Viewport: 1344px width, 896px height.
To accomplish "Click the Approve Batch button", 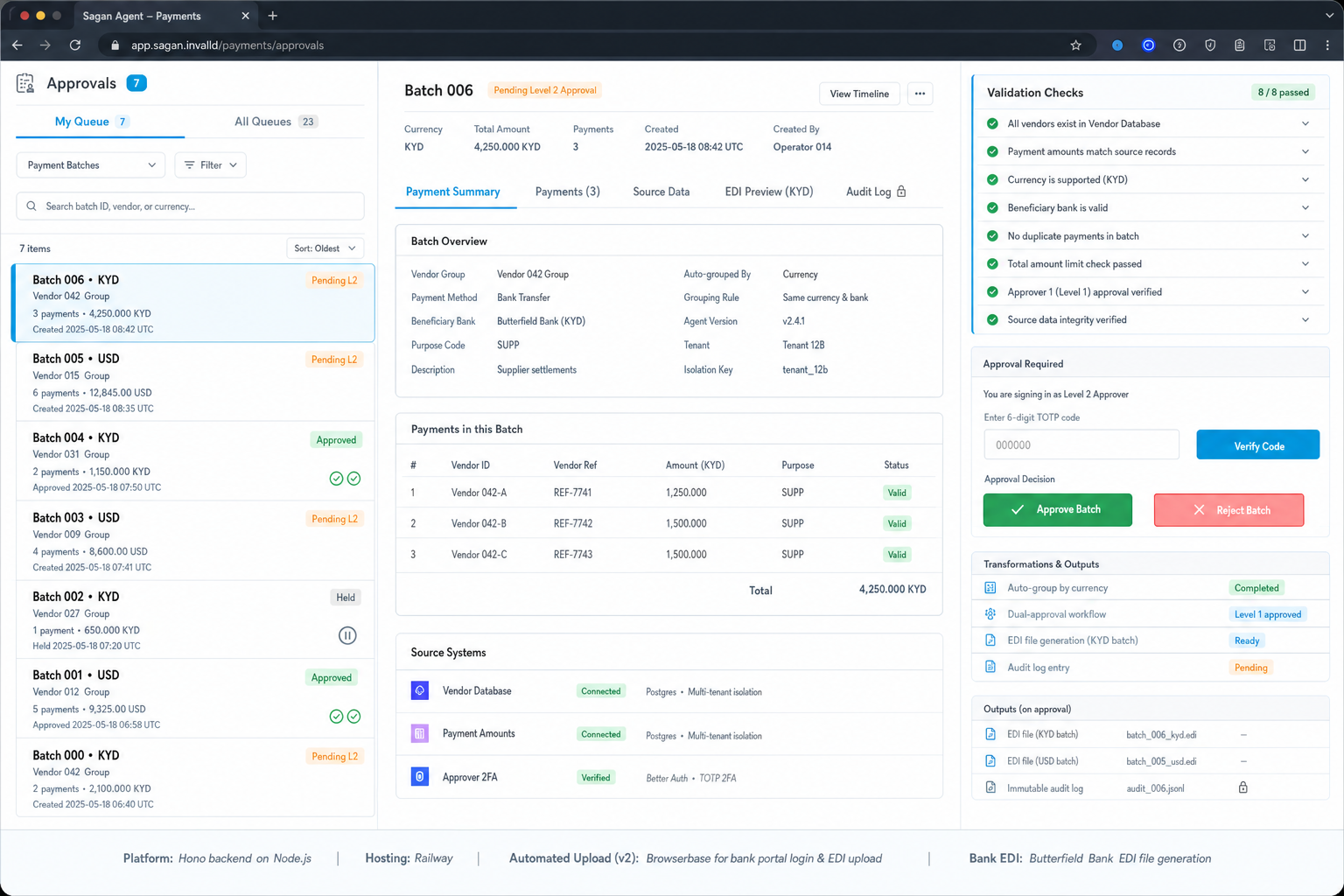I will pyautogui.click(x=1058, y=509).
